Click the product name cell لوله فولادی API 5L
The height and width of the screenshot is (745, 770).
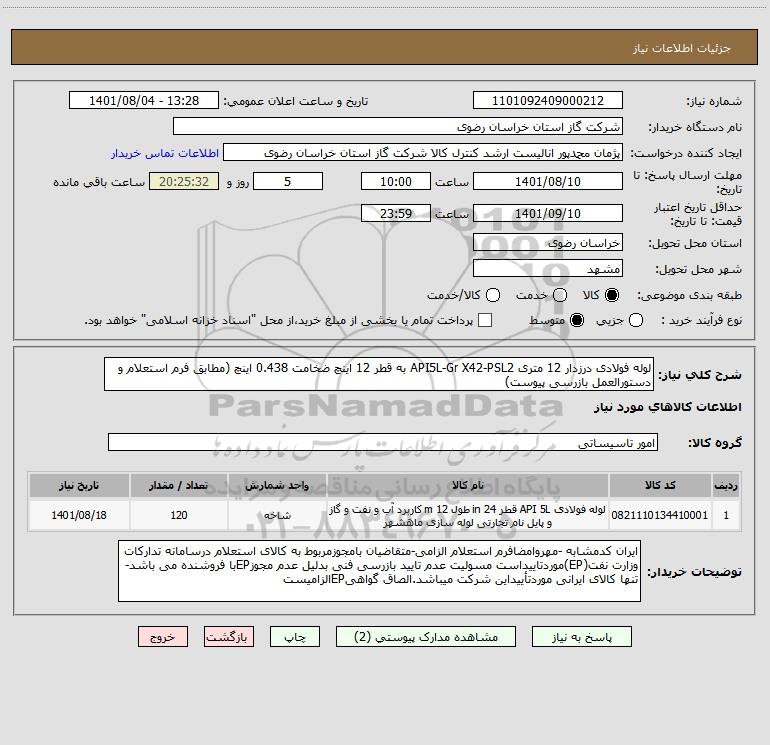pyautogui.click(x=468, y=515)
